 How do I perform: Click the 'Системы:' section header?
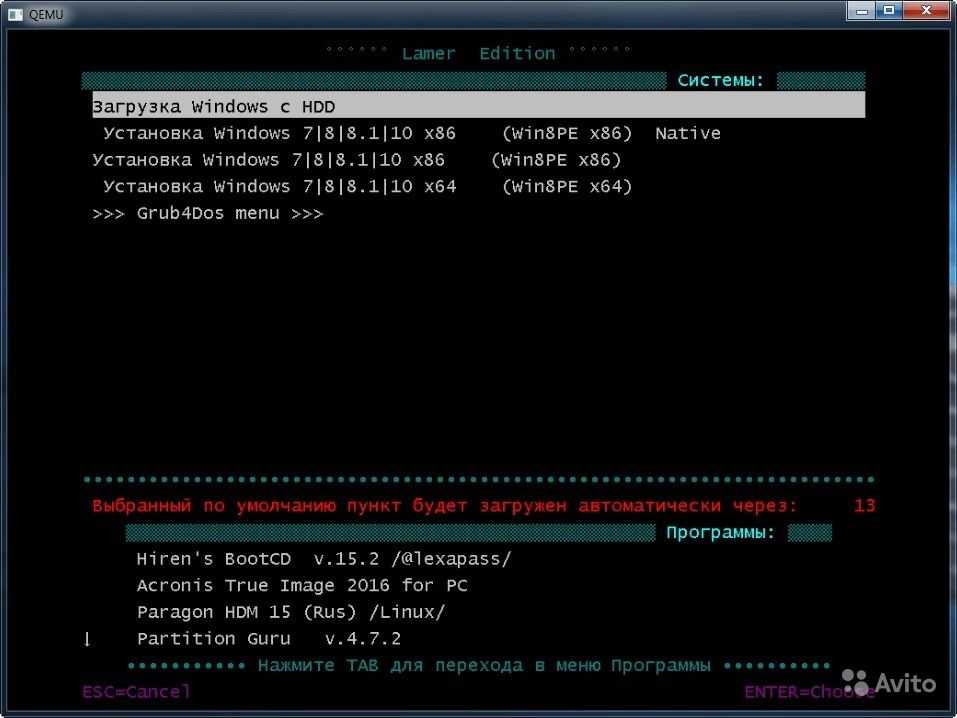721,80
